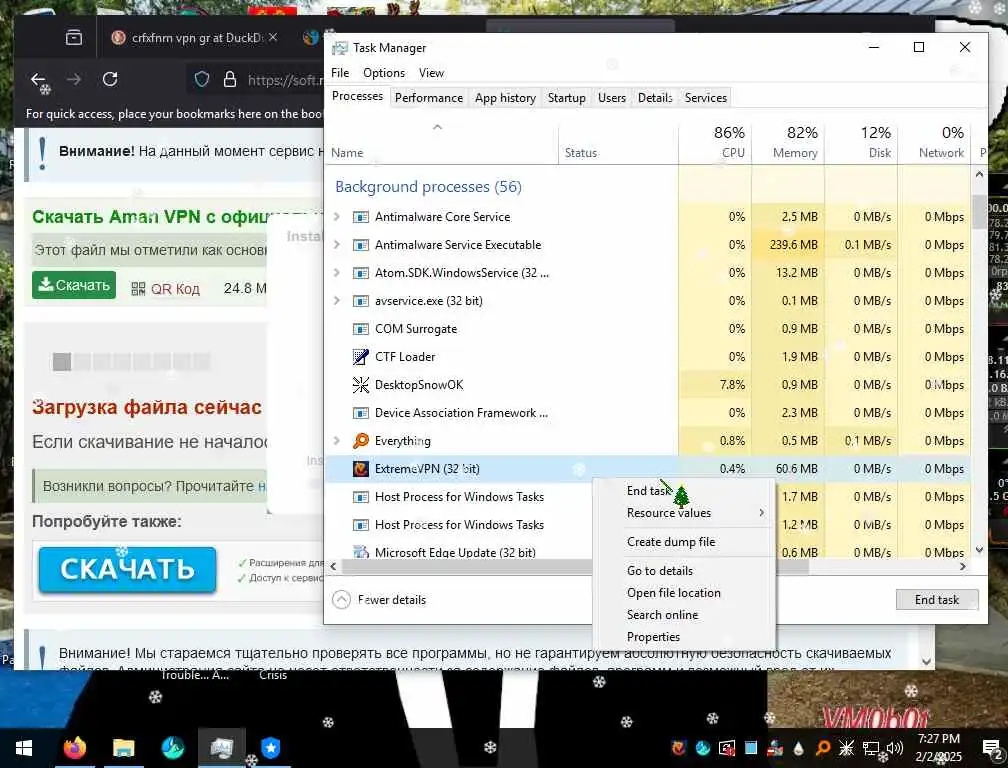The image size is (1008, 768).
Task: Choose End task from the context menu
Action: (684, 491)
